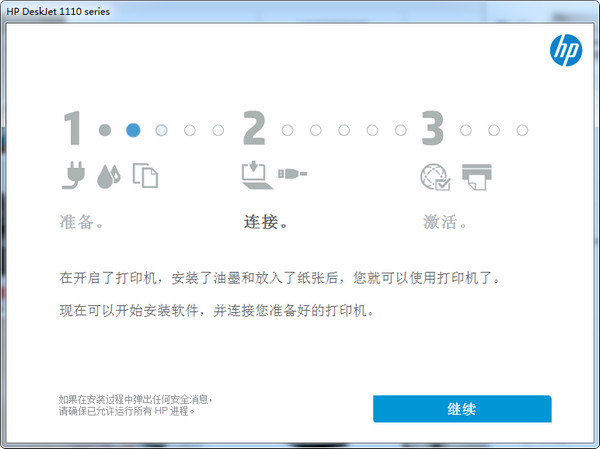This screenshot has width=600, height=449.
Task: Click the software download laptop icon
Action: click(257, 175)
